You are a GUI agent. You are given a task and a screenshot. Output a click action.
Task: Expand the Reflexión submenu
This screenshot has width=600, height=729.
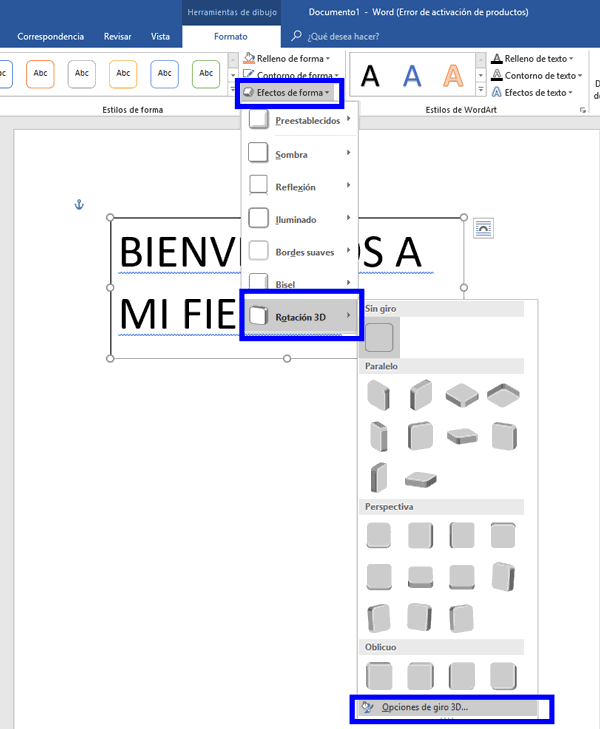coord(300,186)
